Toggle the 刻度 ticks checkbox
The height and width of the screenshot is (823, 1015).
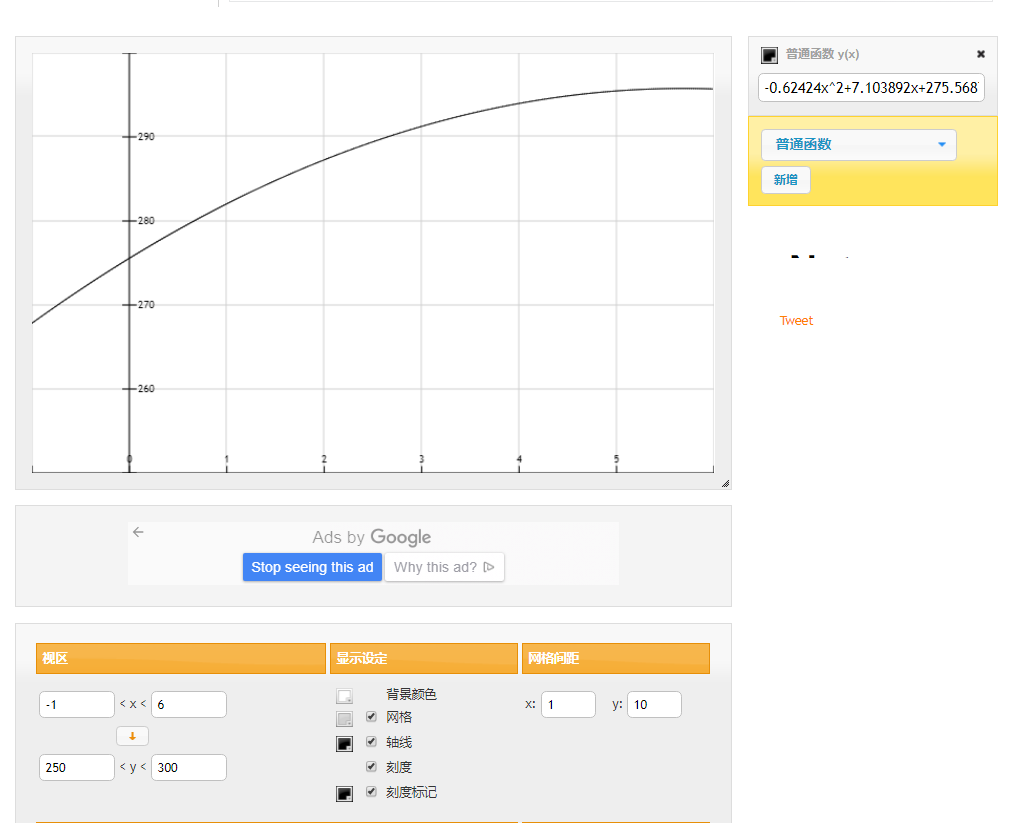pos(372,766)
